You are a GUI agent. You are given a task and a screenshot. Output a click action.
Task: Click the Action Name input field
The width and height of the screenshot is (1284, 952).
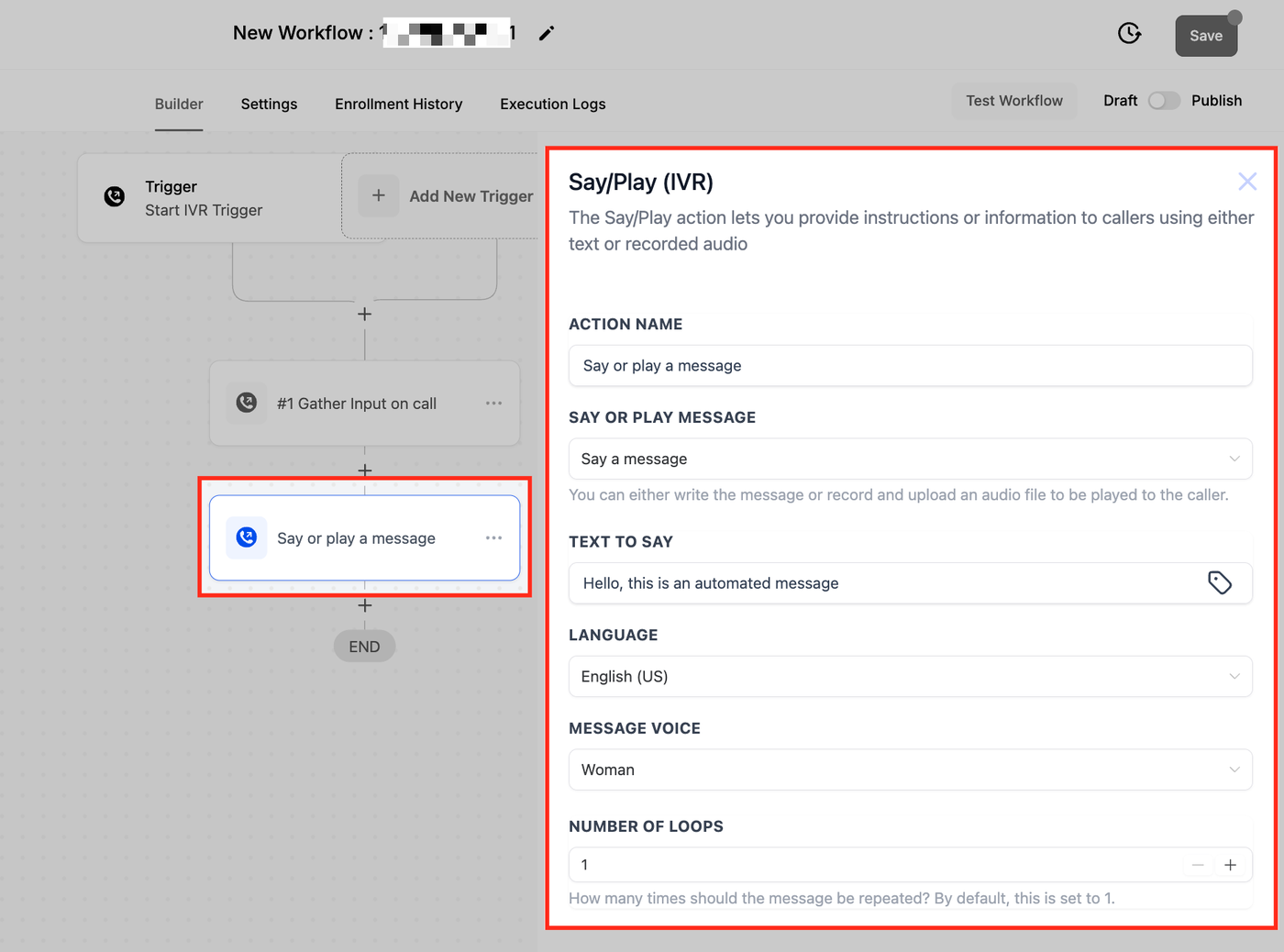click(911, 366)
